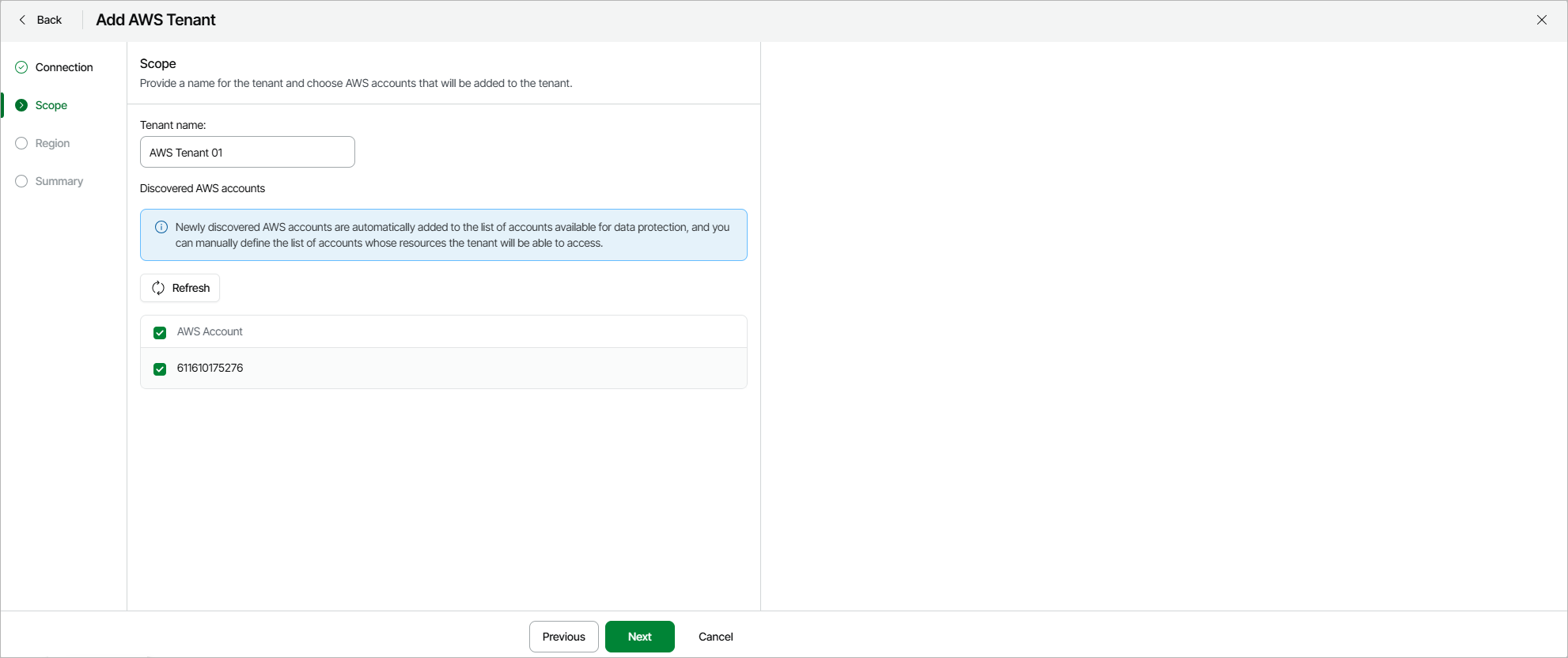This screenshot has width=1568, height=658.
Task: Click the info icon in the notice banner
Action: [161, 227]
